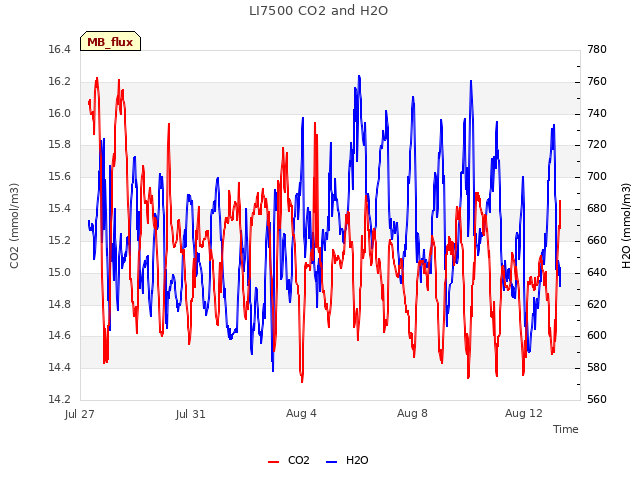Click the '780' right axis tick label
640x480 pixels.
pos(597,49)
